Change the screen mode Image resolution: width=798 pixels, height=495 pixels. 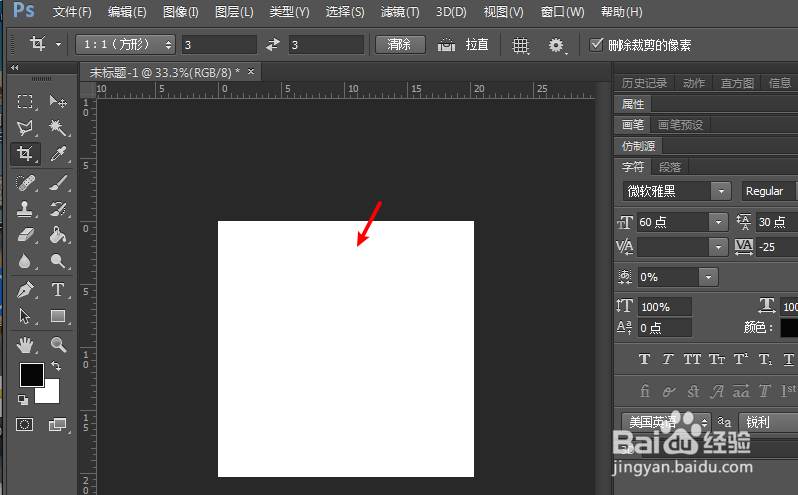tap(58, 424)
